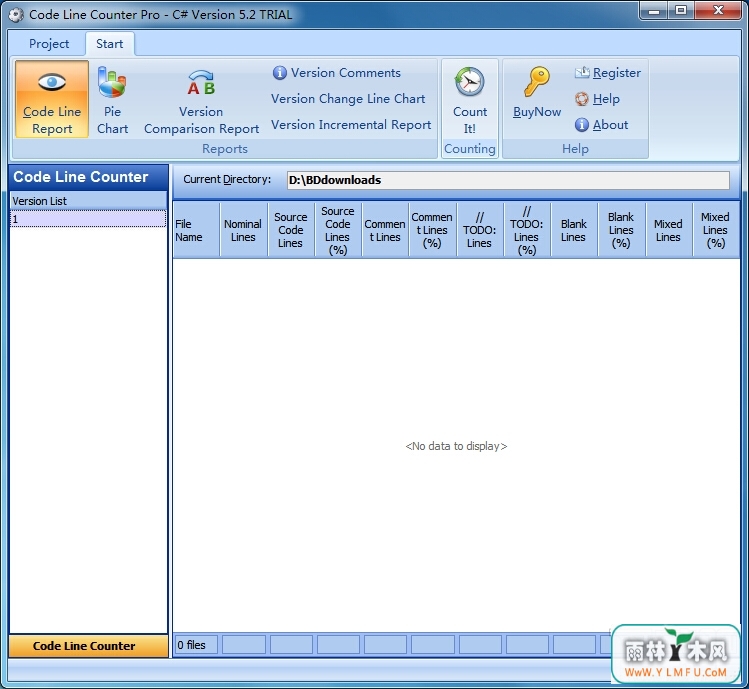
Task: Maximize the Code Line Counter Pro window
Action: (681, 11)
